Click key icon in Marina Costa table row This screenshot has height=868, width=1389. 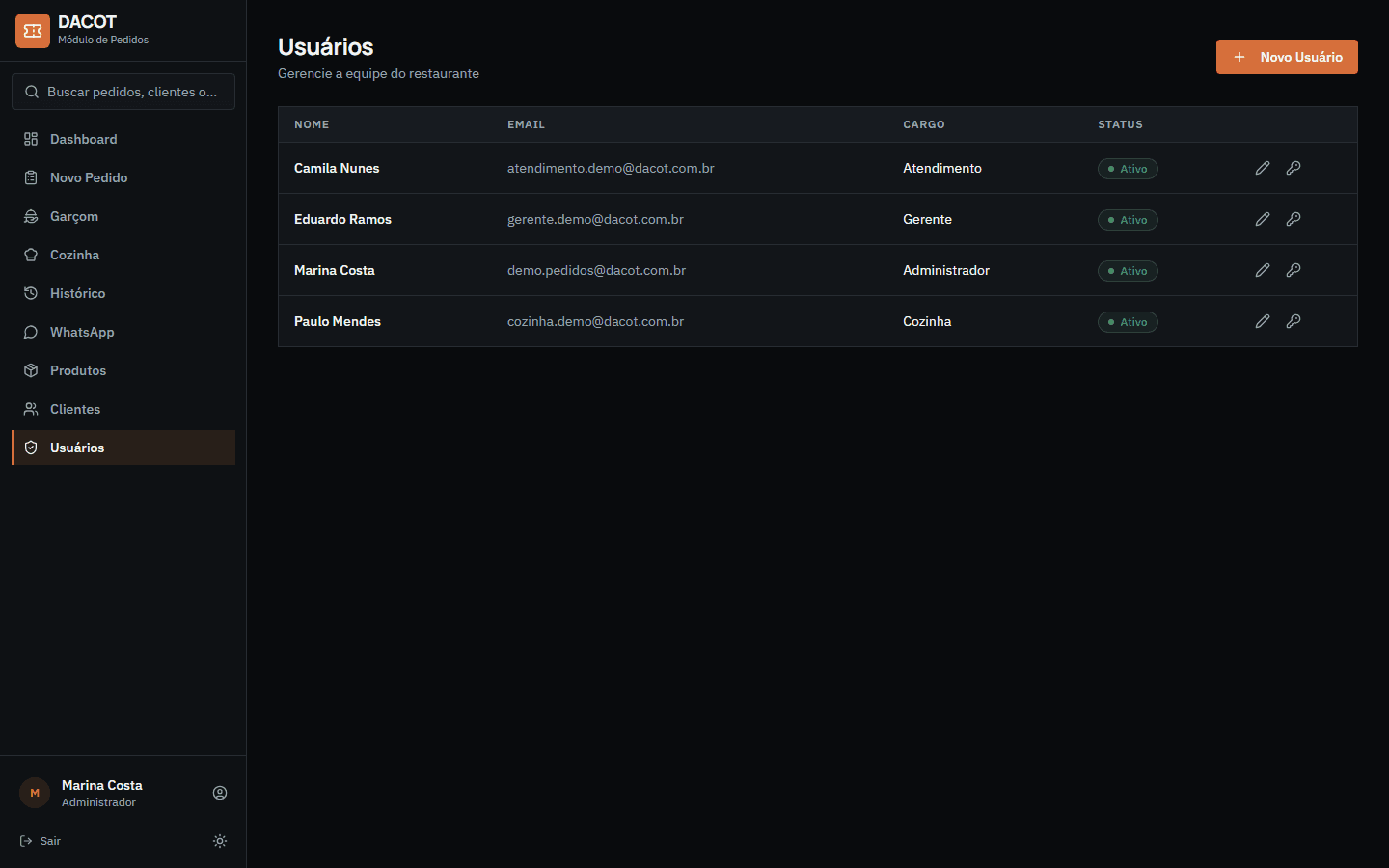pyautogui.click(x=1294, y=270)
